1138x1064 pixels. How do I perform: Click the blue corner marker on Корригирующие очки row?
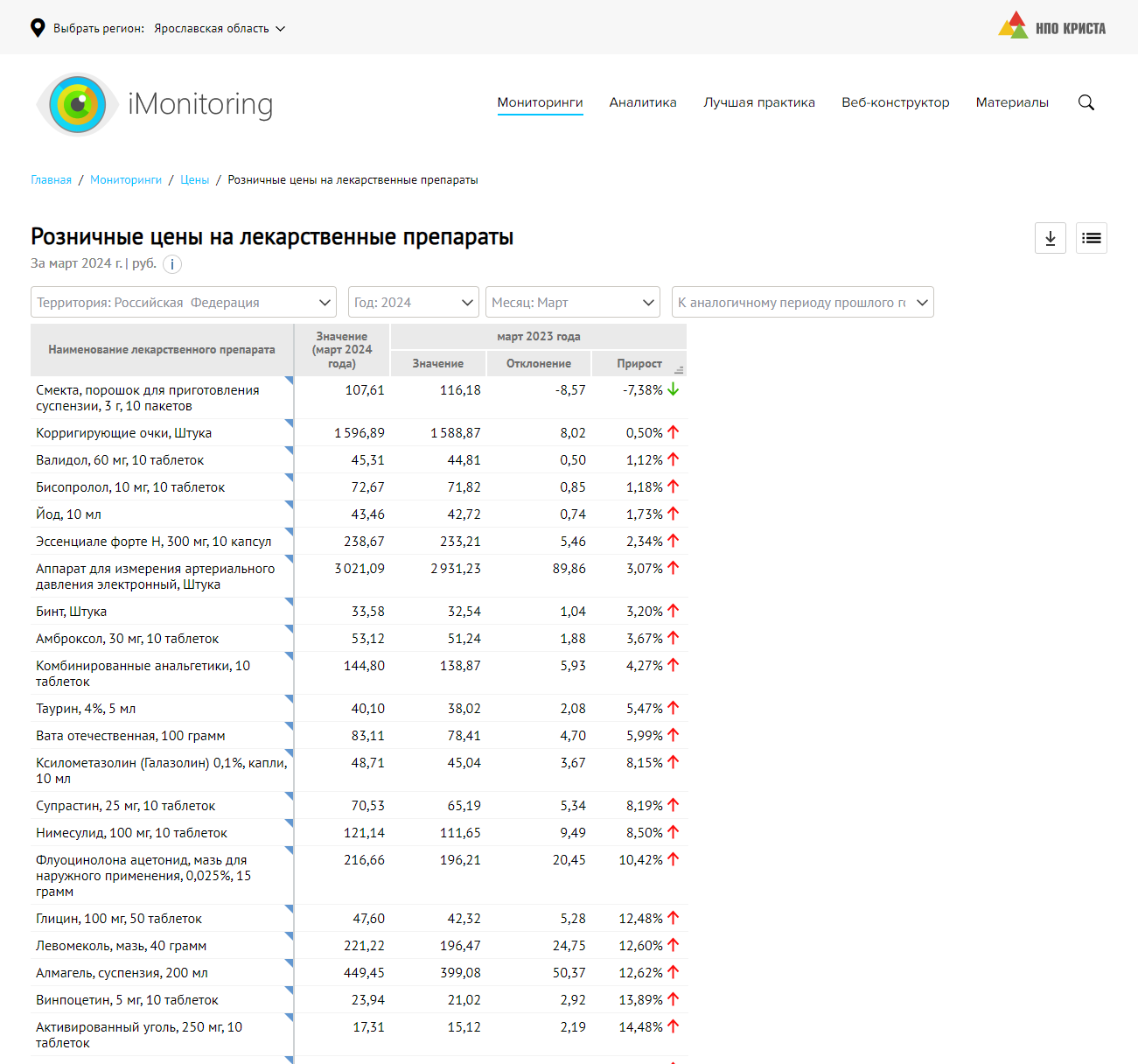point(290,423)
